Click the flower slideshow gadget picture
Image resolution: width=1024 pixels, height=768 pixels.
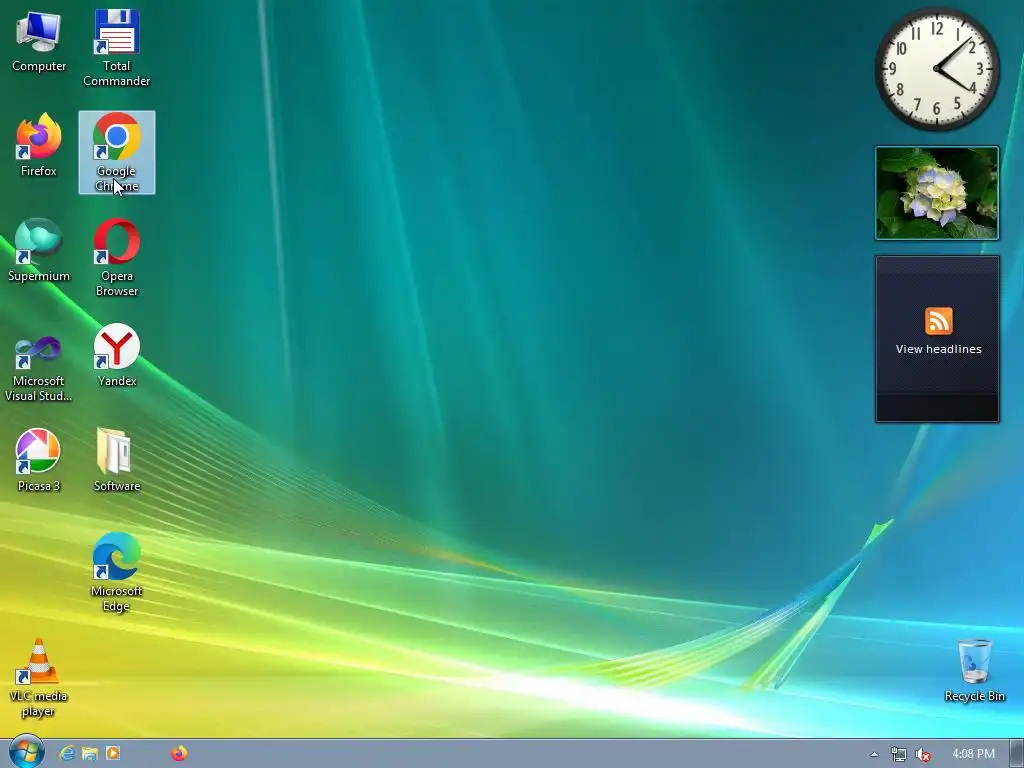coord(936,193)
